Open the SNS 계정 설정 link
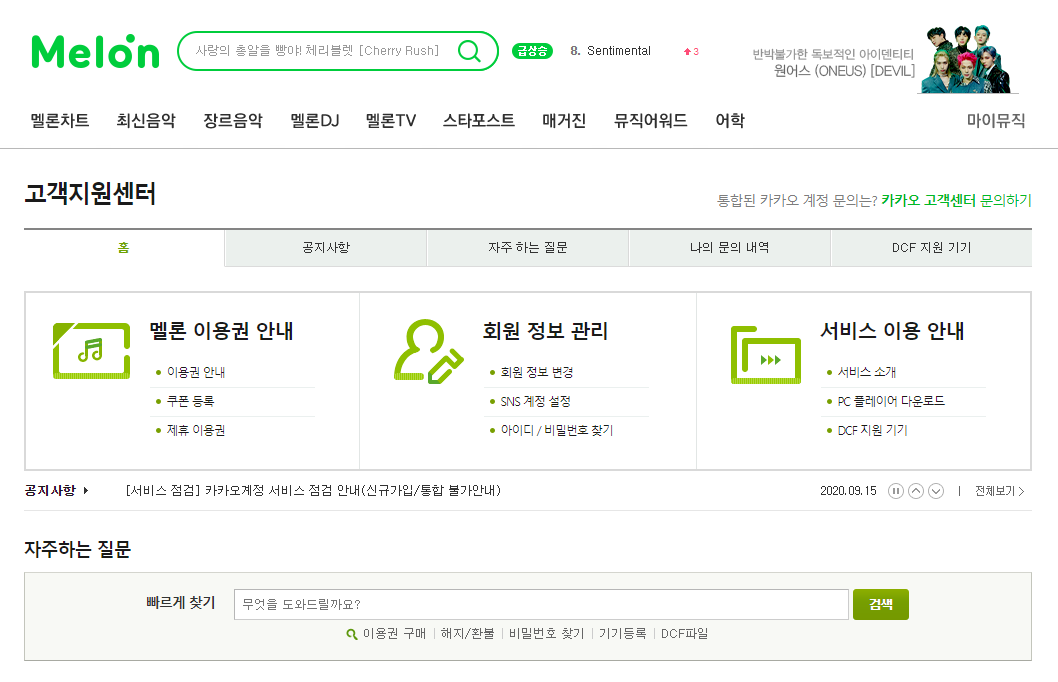Screen dimensions: 1058x682 pyautogui.click(x=535, y=401)
